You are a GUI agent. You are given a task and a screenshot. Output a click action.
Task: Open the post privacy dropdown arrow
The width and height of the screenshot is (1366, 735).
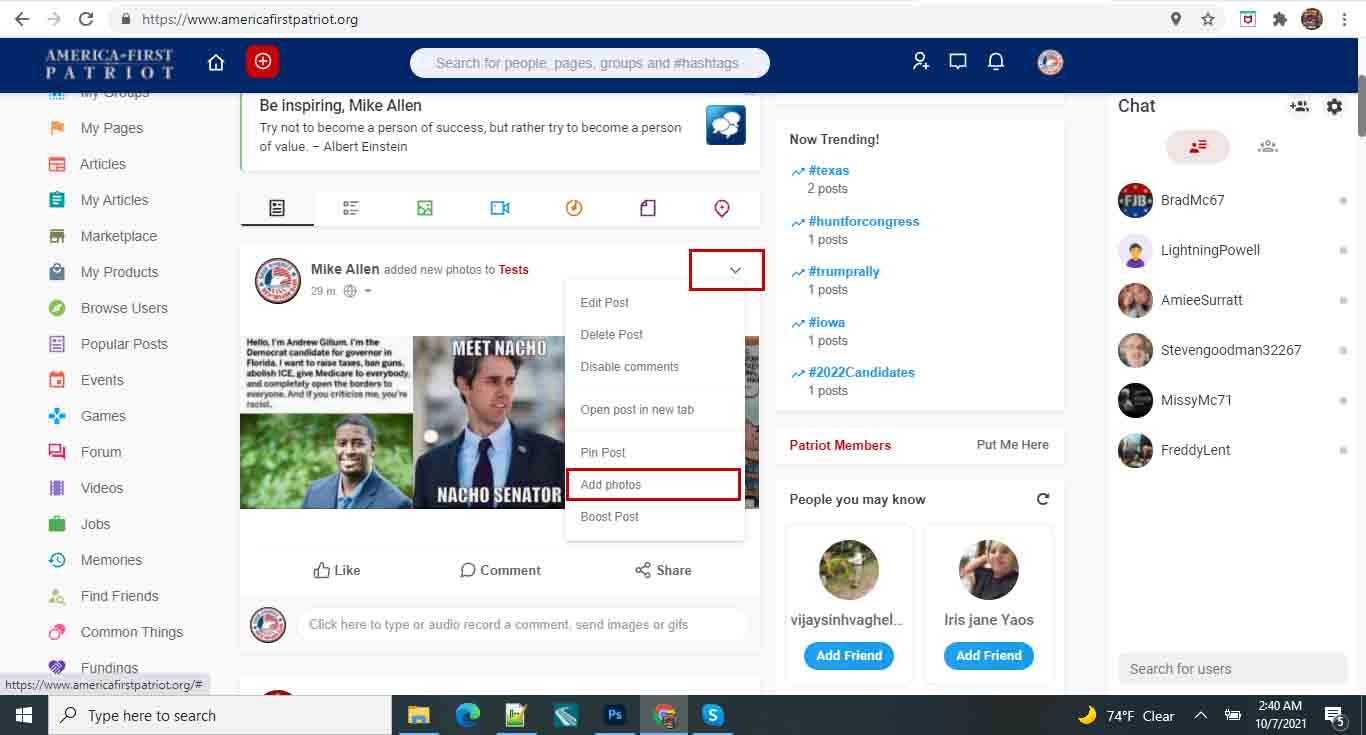pyautogui.click(x=368, y=292)
